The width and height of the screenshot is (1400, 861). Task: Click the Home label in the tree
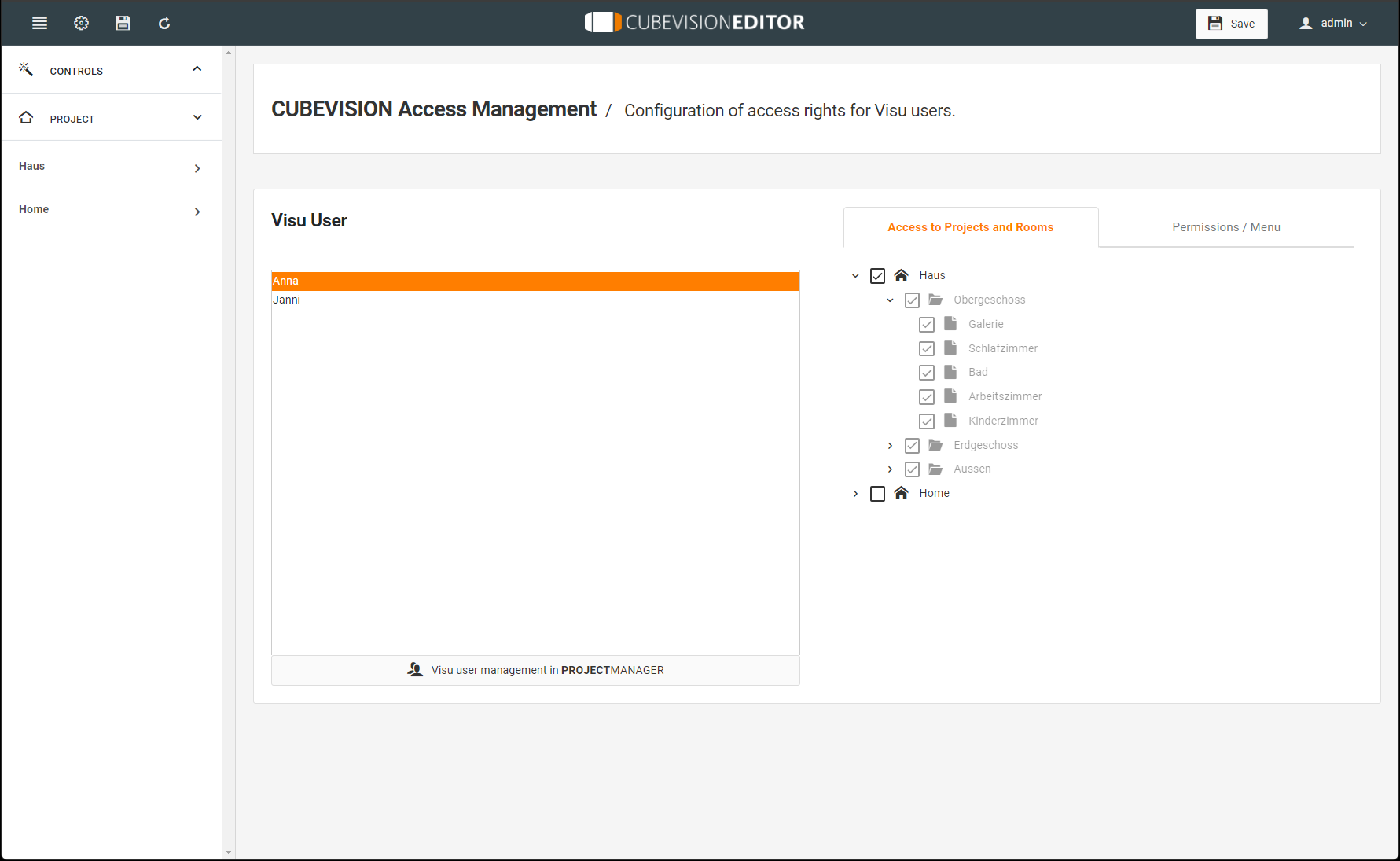pyautogui.click(x=934, y=493)
